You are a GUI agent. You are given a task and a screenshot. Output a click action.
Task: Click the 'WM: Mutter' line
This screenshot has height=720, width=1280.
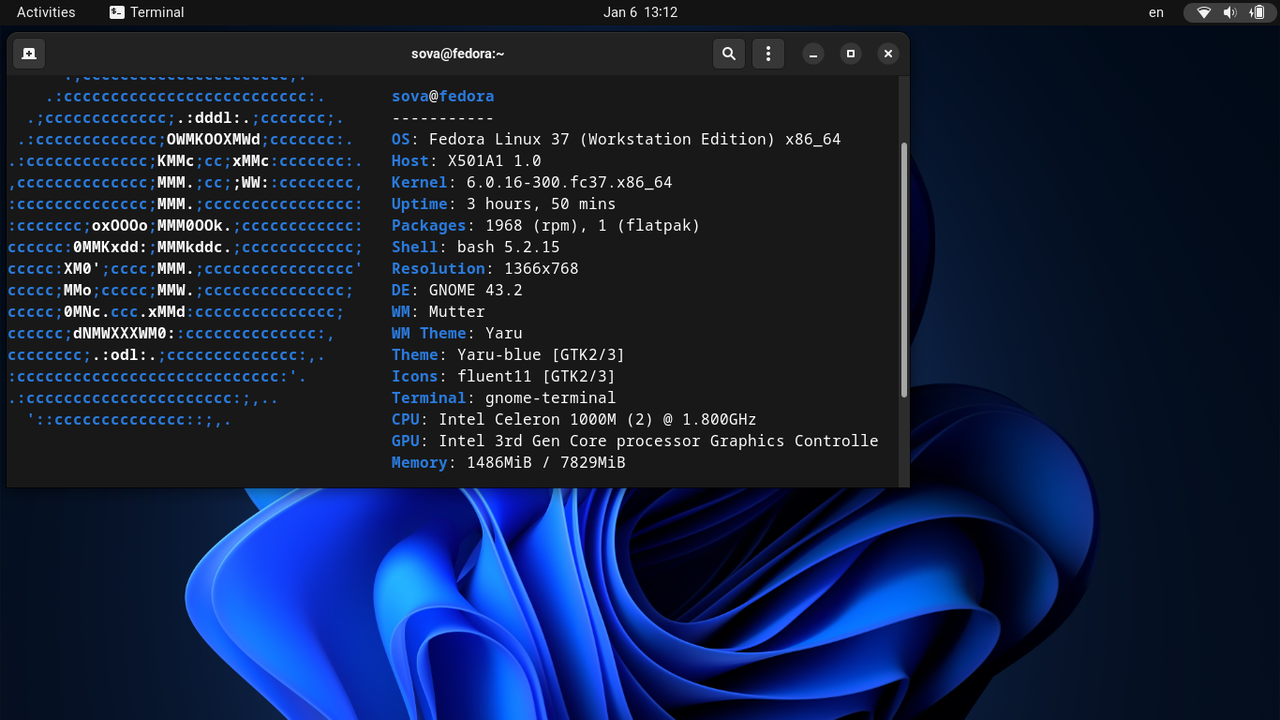438,311
